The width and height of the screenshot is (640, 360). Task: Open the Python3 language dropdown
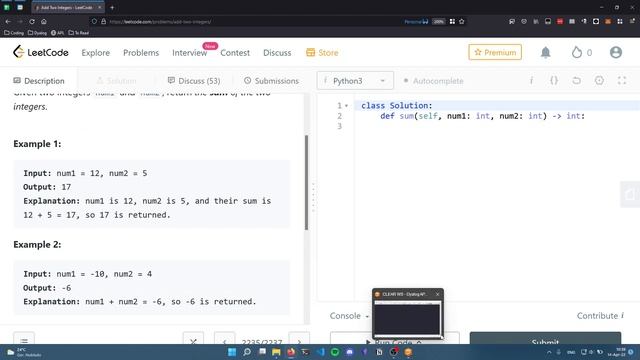pyautogui.click(x=355, y=80)
